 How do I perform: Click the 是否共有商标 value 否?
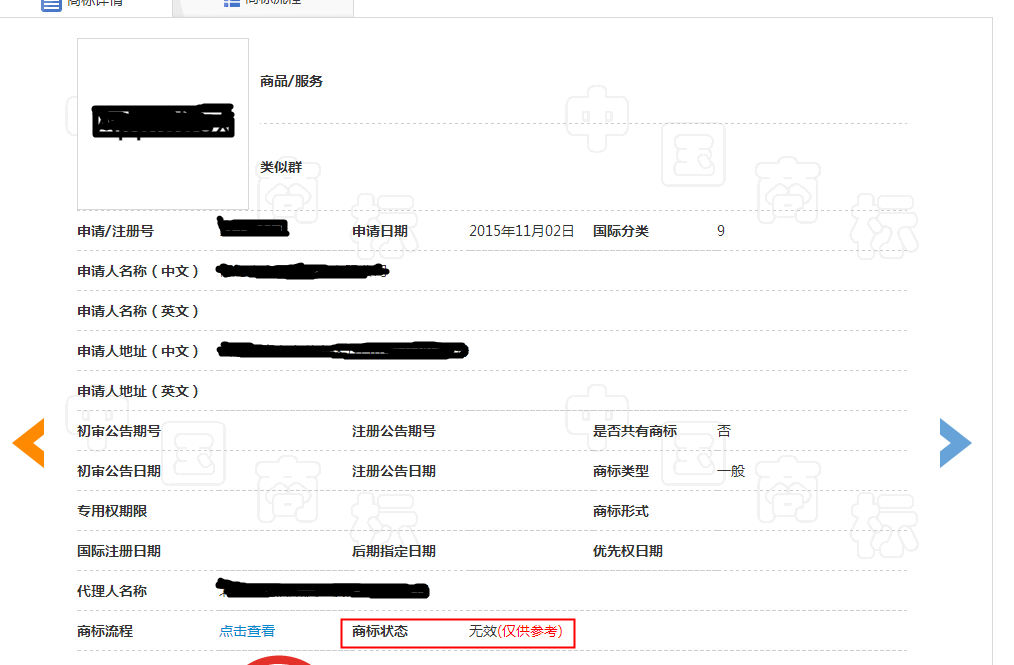point(722,430)
